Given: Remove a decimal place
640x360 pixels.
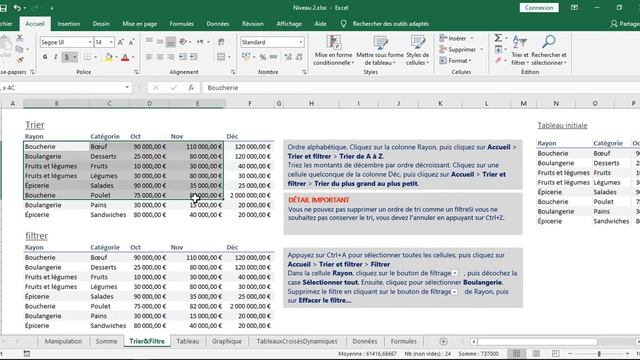Looking at the screenshot, I should tap(299, 57).
